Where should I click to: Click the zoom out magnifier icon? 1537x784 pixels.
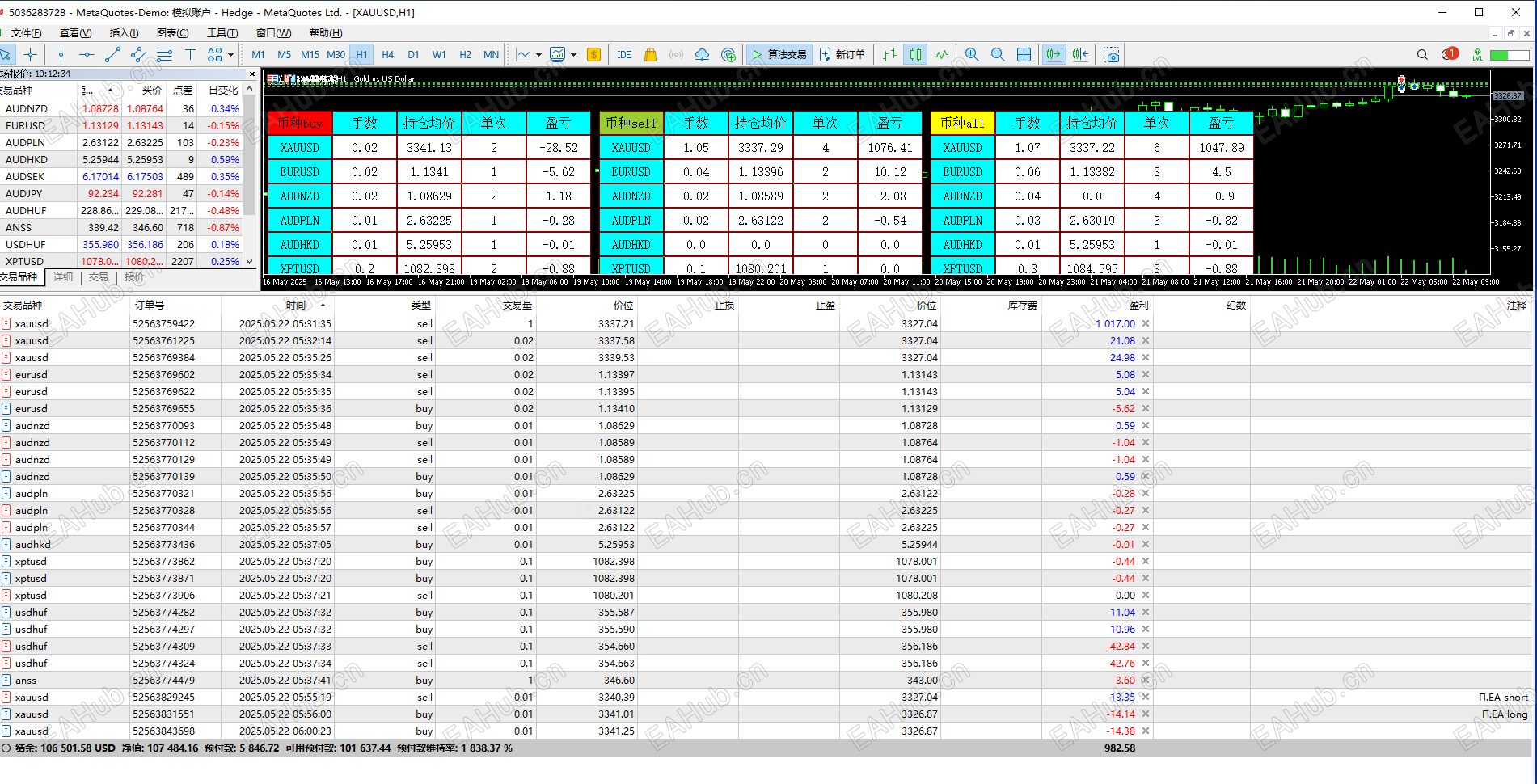click(x=998, y=55)
